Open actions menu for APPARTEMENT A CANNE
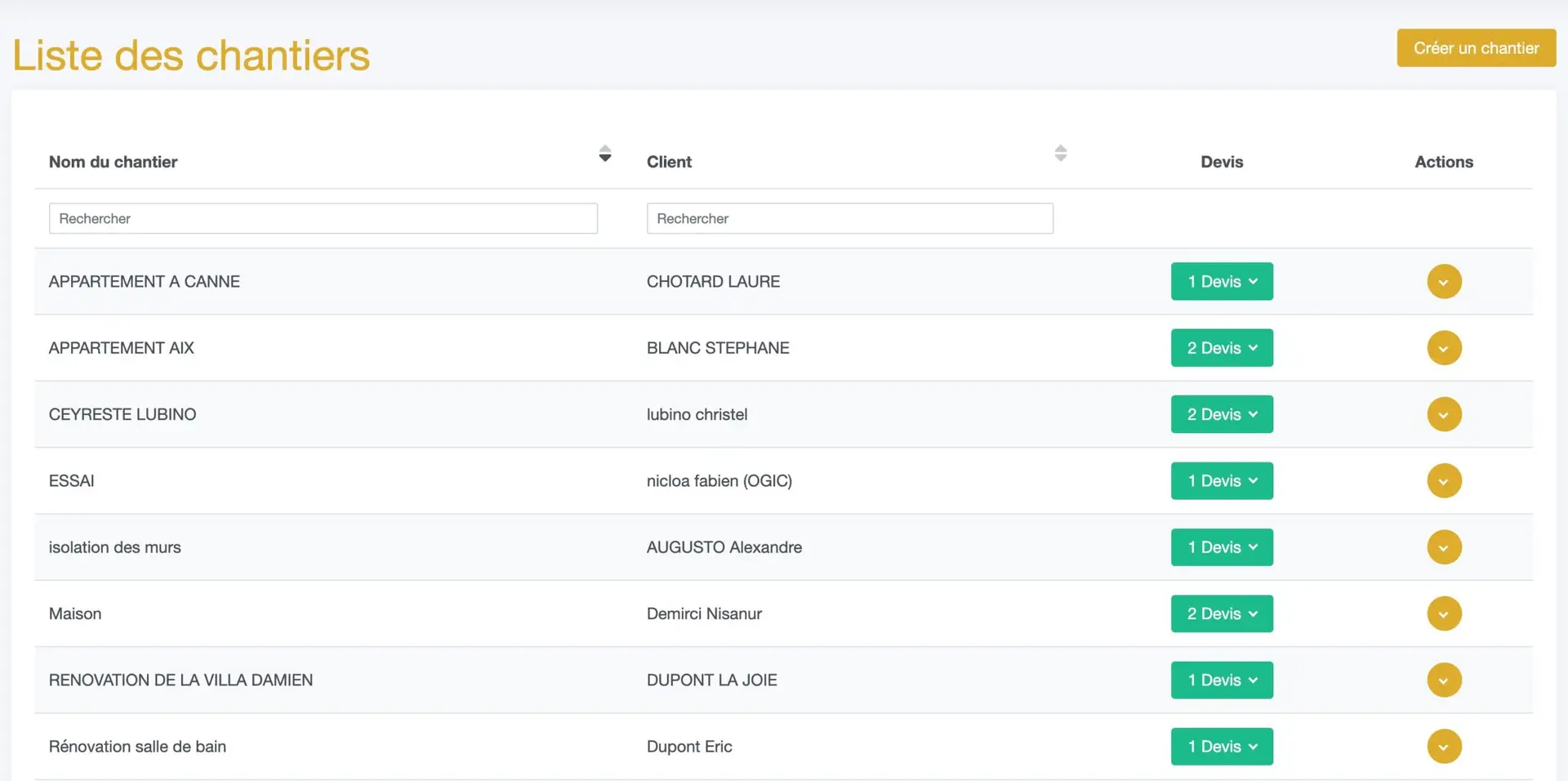Viewport: 1568px width, 781px height. (x=1444, y=282)
